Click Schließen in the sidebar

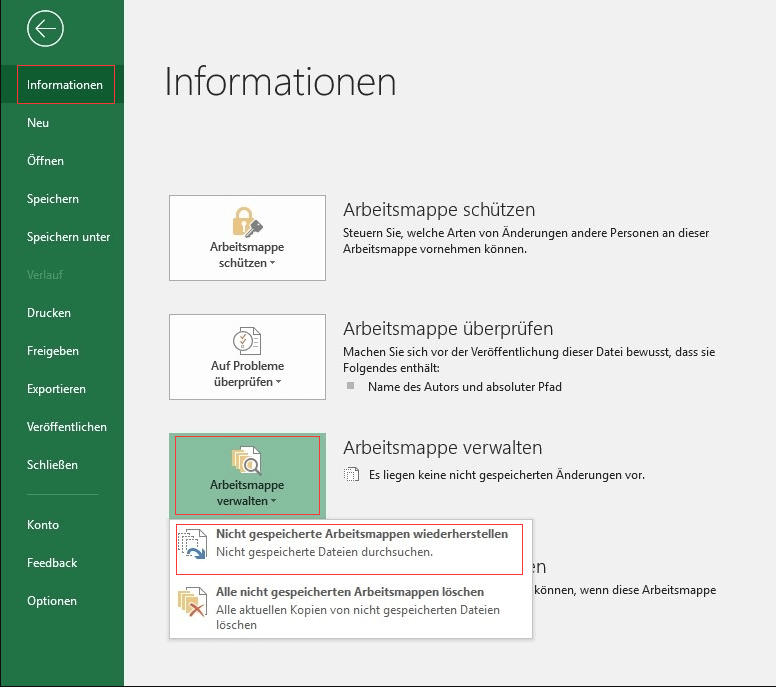(52, 465)
